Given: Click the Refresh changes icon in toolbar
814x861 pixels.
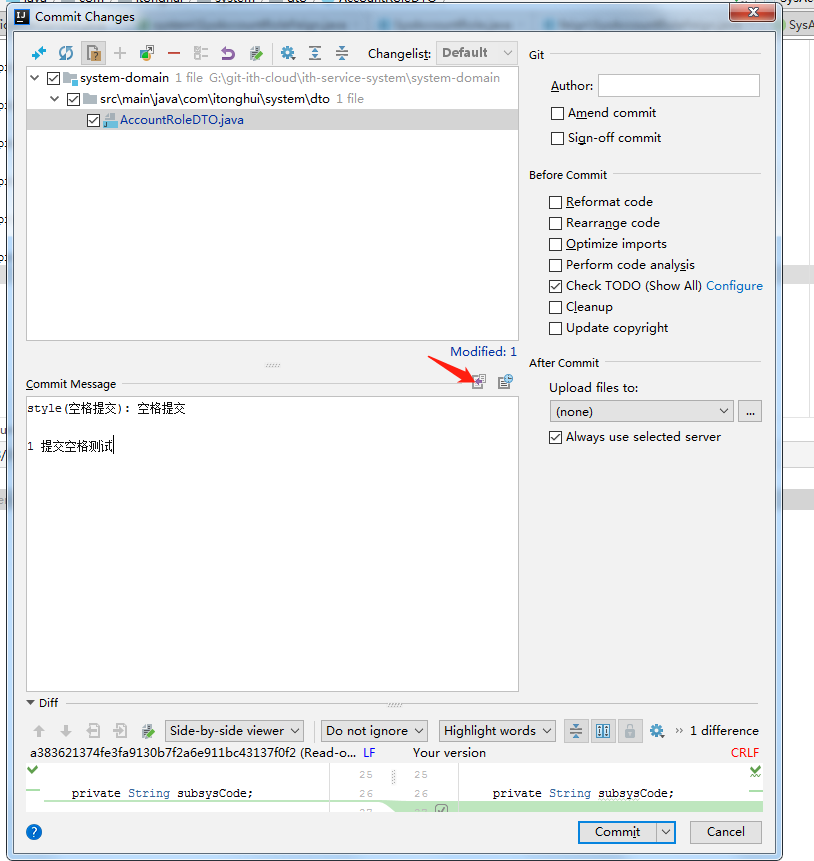Looking at the screenshot, I should pos(66,53).
